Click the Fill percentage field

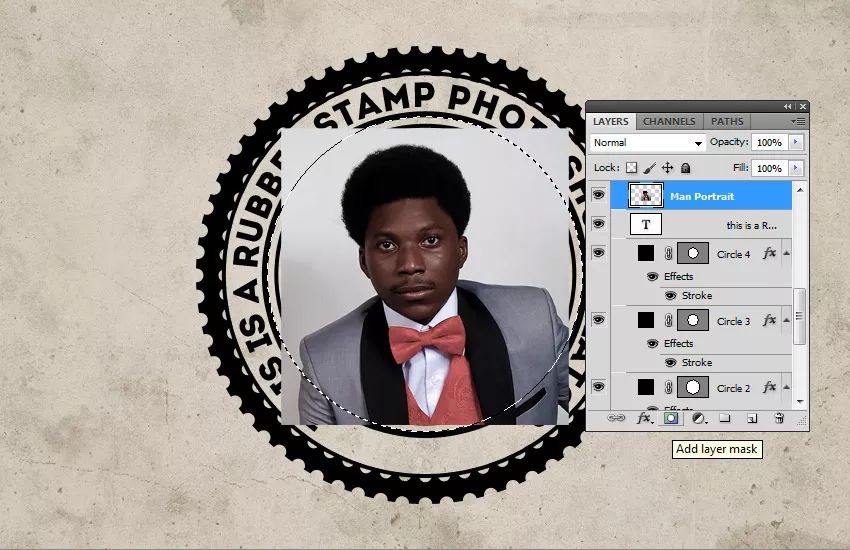click(769, 169)
